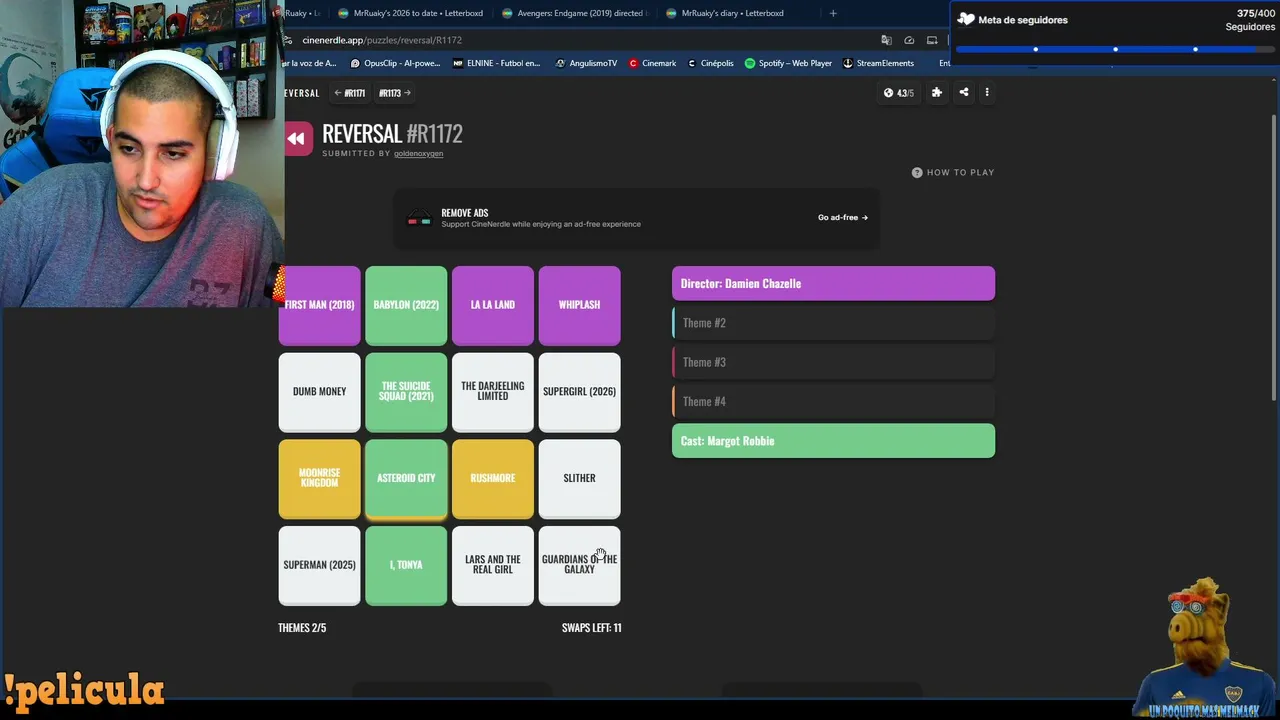Select the I, Tonya tile
The width and height of the screenshot is (1280, 720).
(406, 566)
